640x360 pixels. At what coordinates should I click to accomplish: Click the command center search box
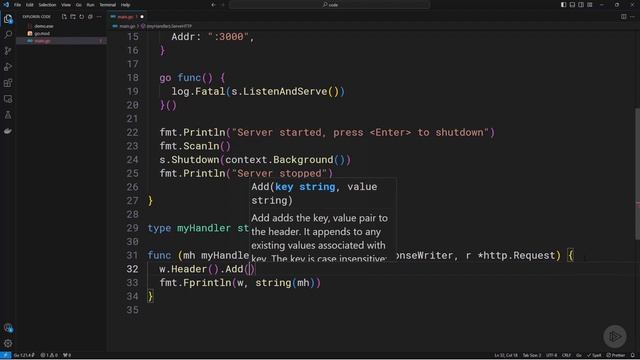(x=329, y=5)
